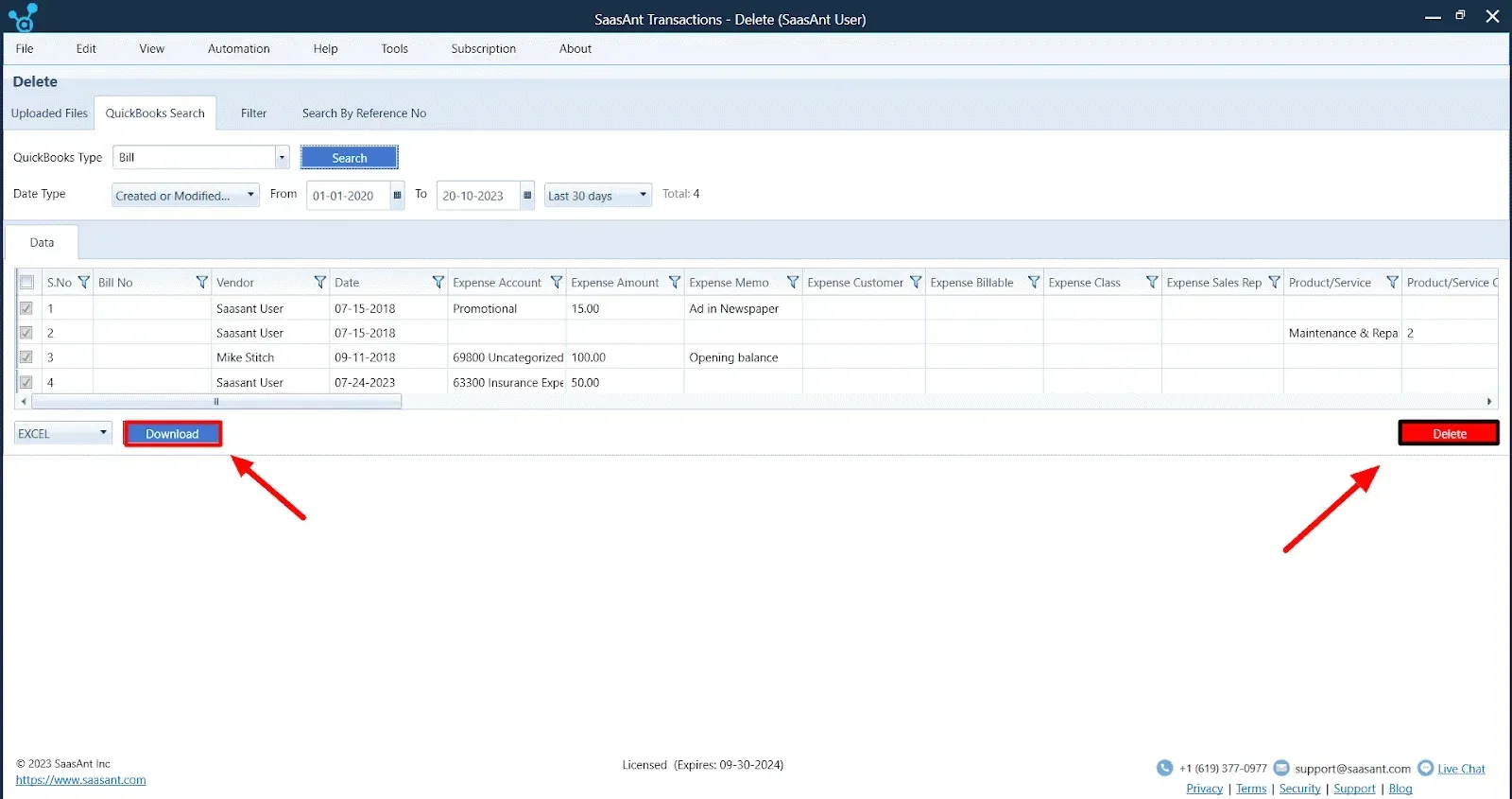Click the To date input field

[478, 196]
